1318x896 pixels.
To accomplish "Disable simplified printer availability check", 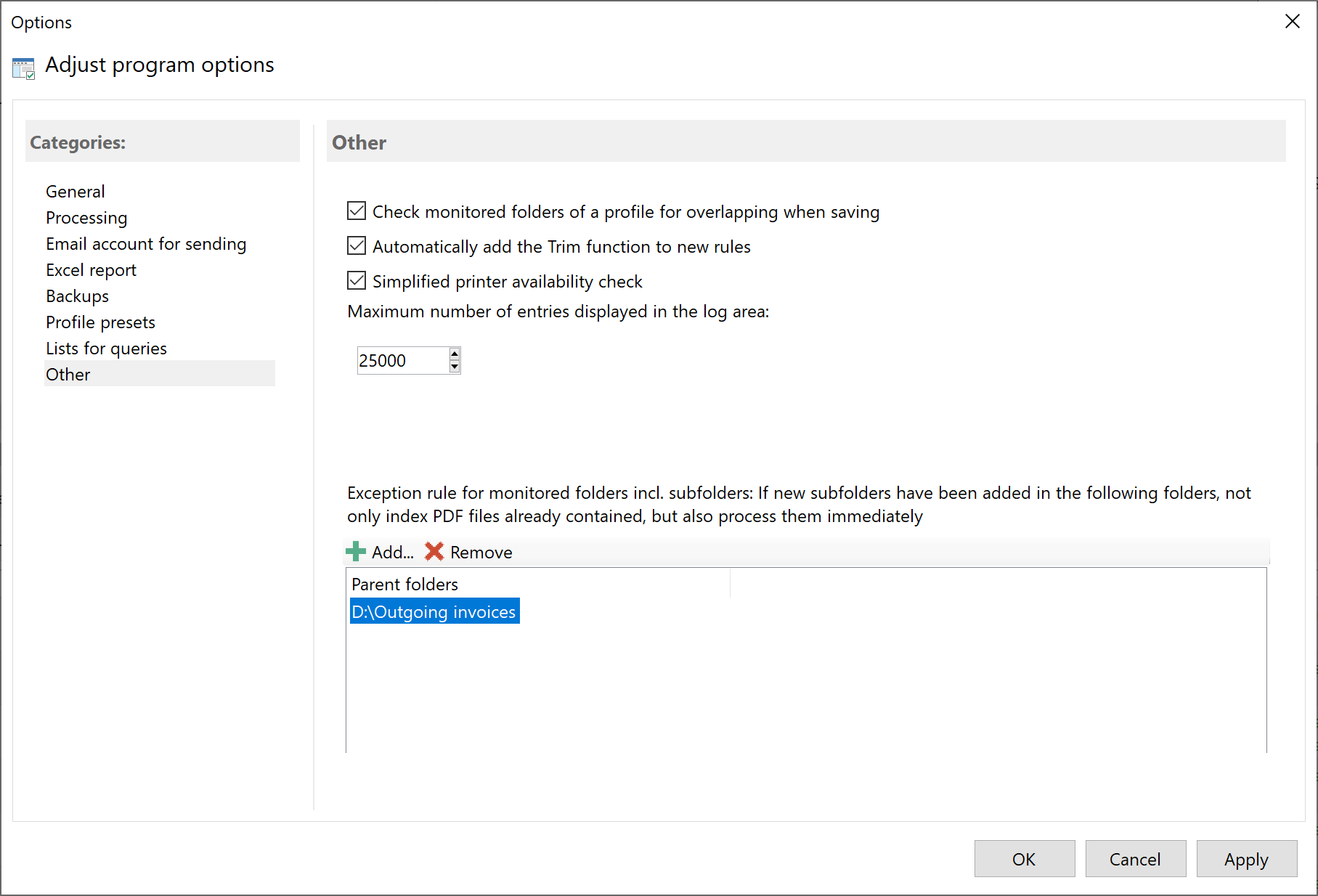I will [356, 280].
